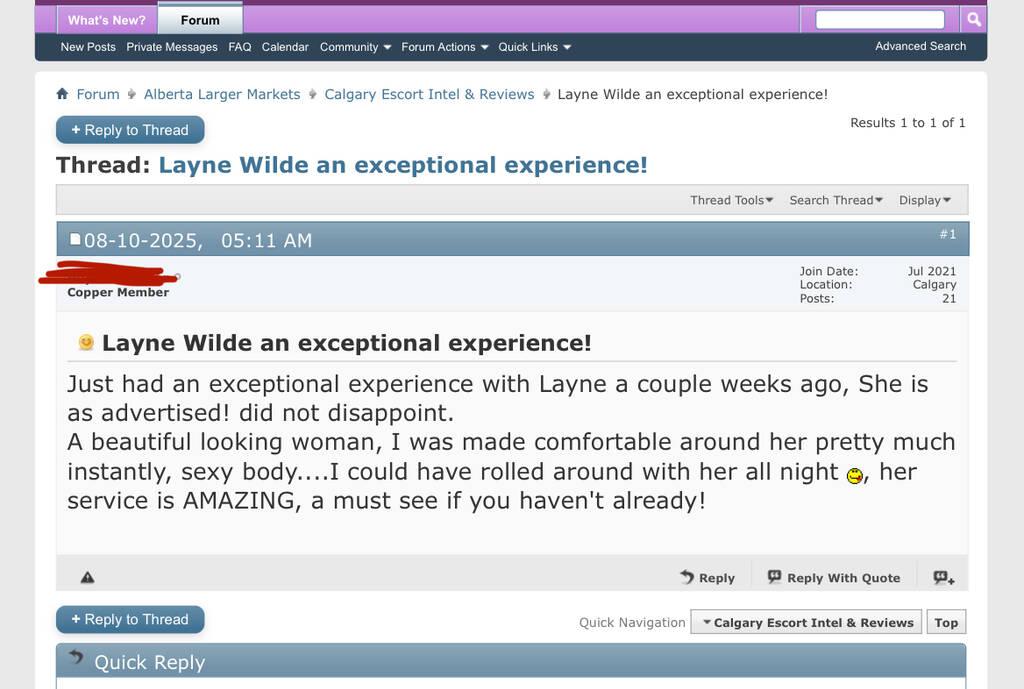Click the Top button near Quick Navigation

coord(946,622)
